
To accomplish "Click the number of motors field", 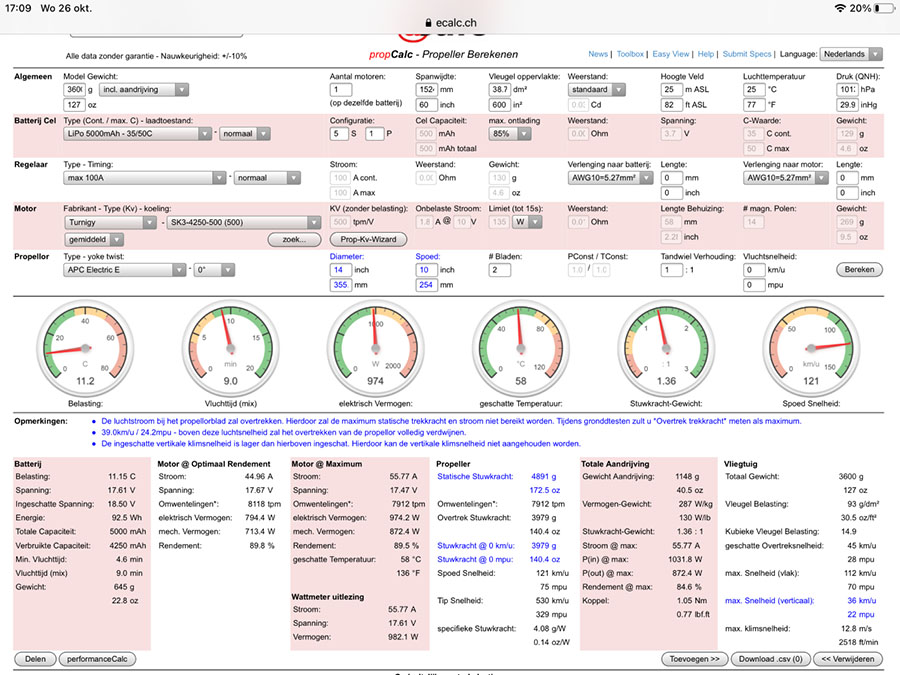I will click(341, 90).
